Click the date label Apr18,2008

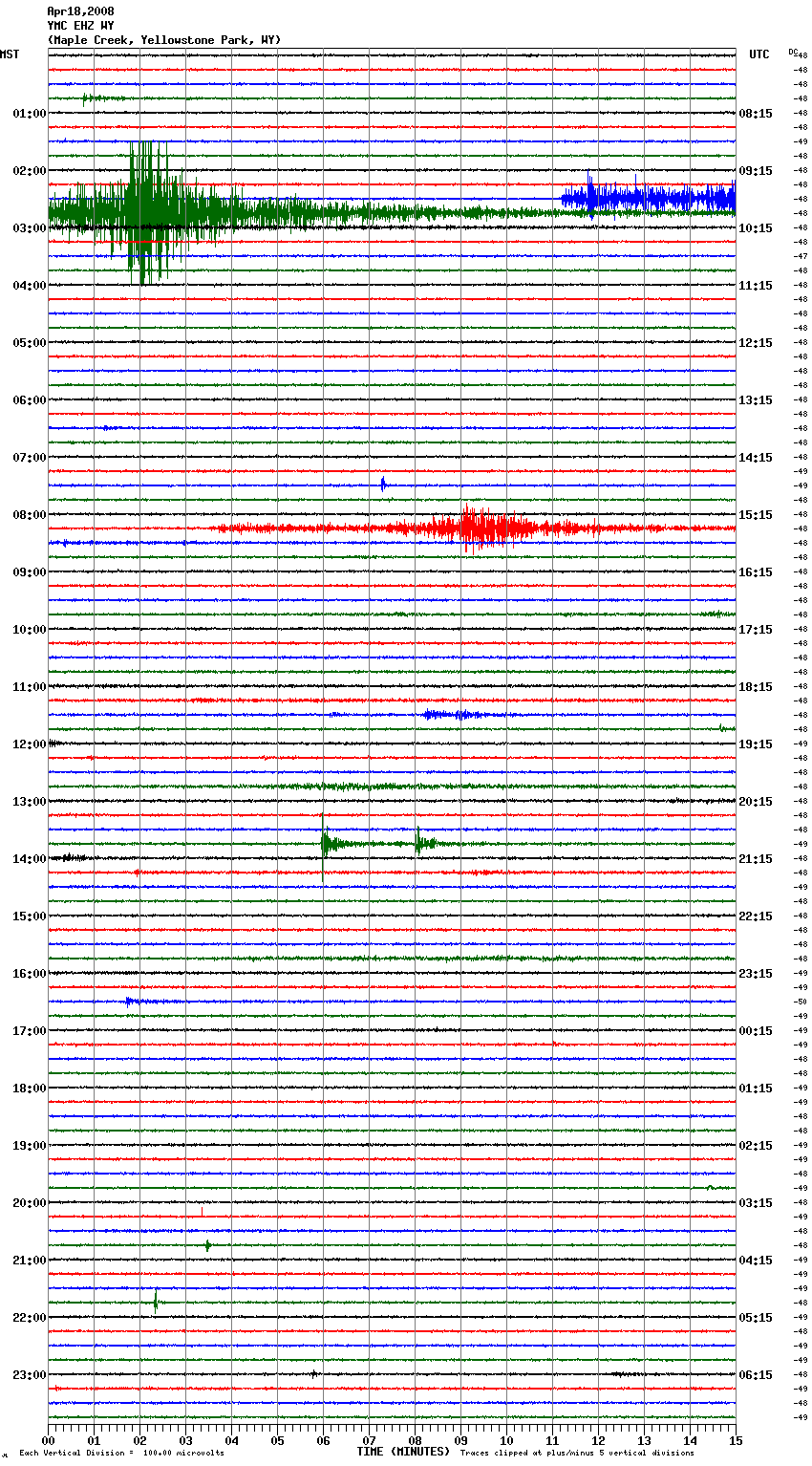click(x=80, y=11)
